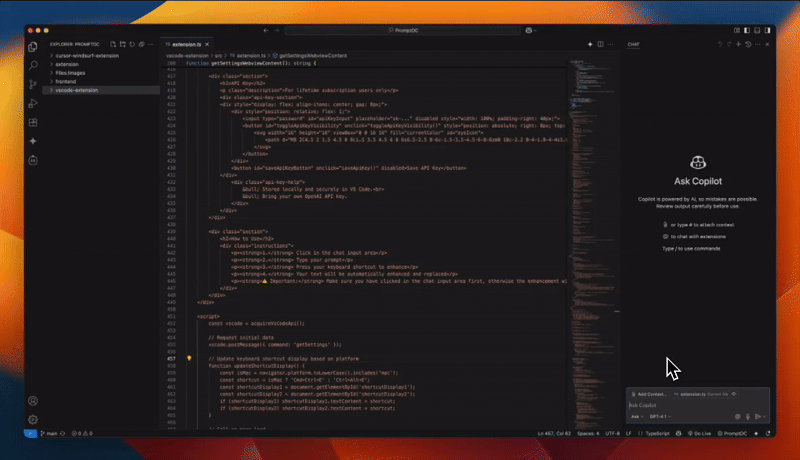This screenshot has width=800, height=460.
Task: Toggle current file context eye icon
Action: pos(734,394)
